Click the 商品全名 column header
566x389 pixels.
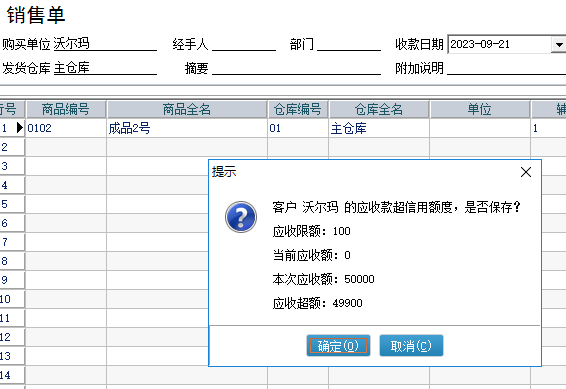[187, 109]
